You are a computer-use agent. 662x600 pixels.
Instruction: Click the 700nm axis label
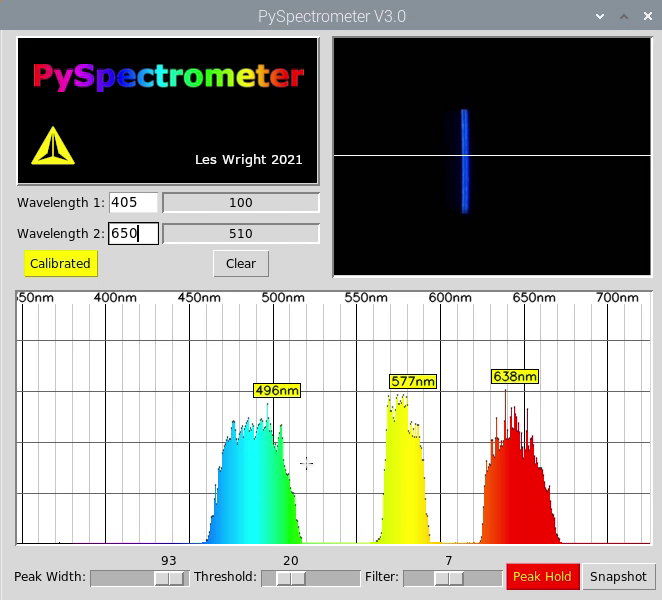tap(617, 298)
